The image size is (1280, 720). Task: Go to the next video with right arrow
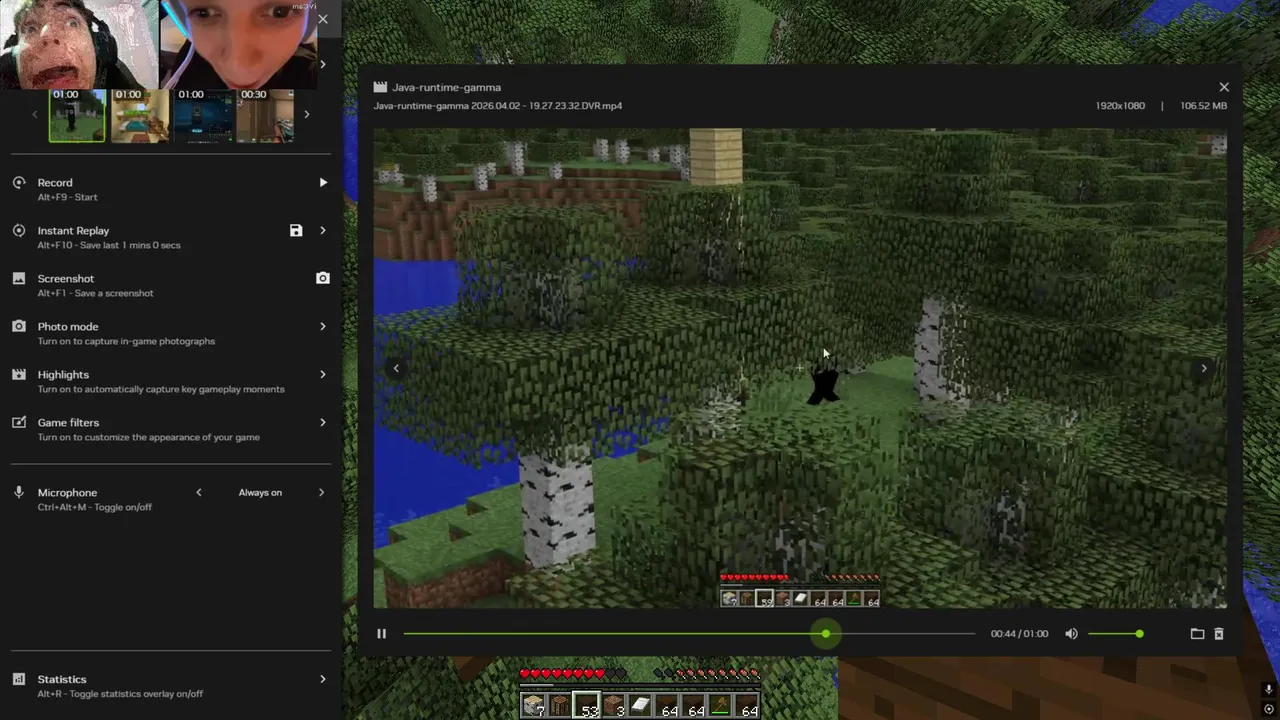pyautogui.click(x=1203, y=368)
